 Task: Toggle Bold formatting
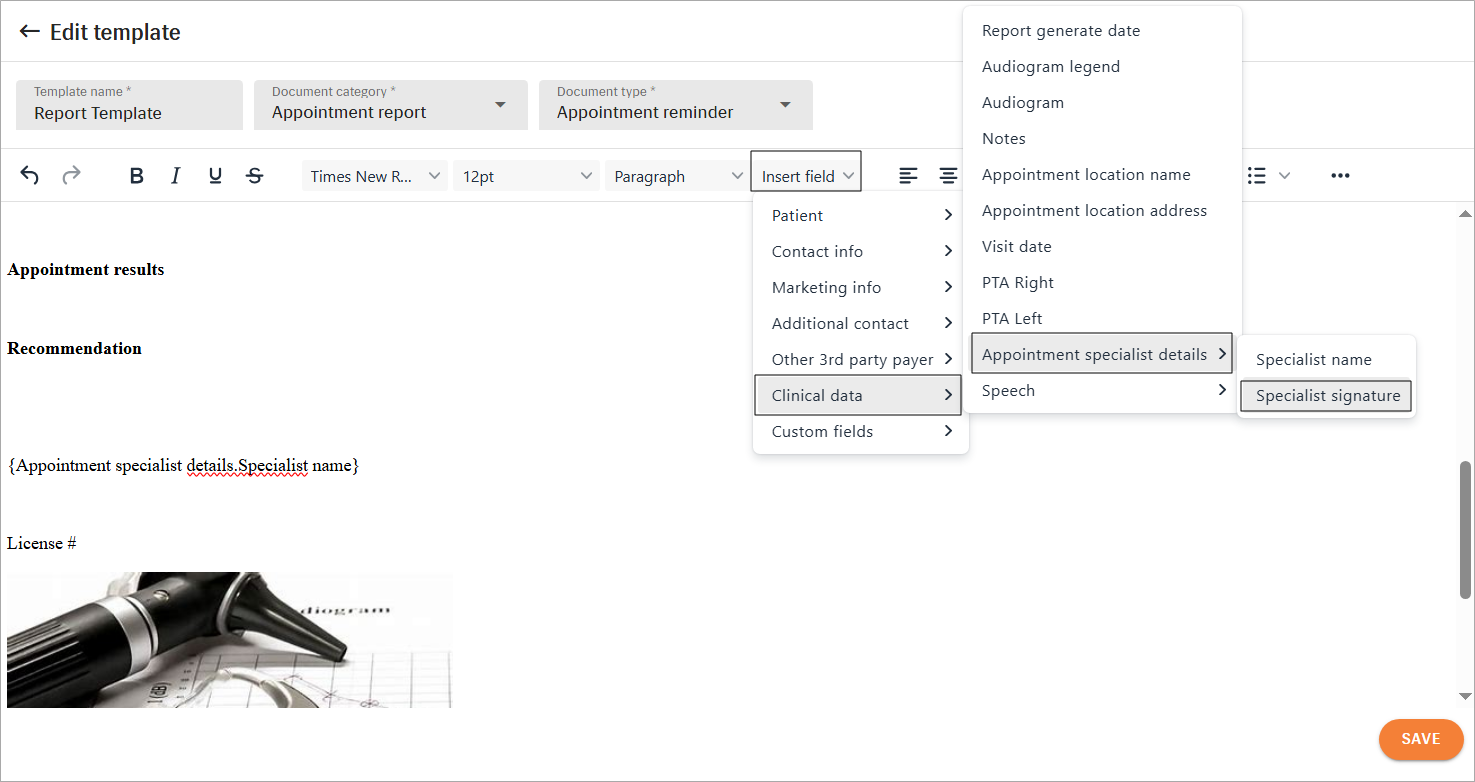pyautogui.click(x=137, y=176)
